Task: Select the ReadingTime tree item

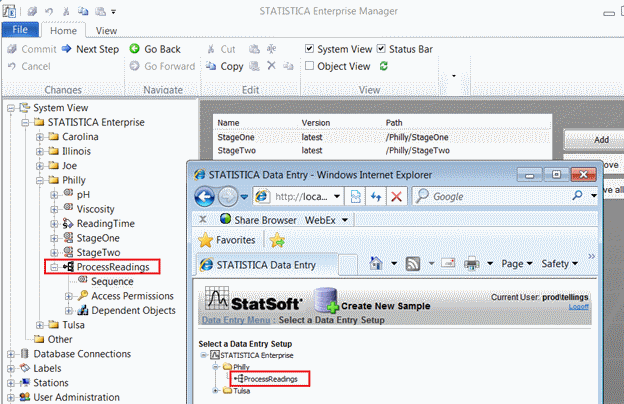Action: tap(105, 223)
